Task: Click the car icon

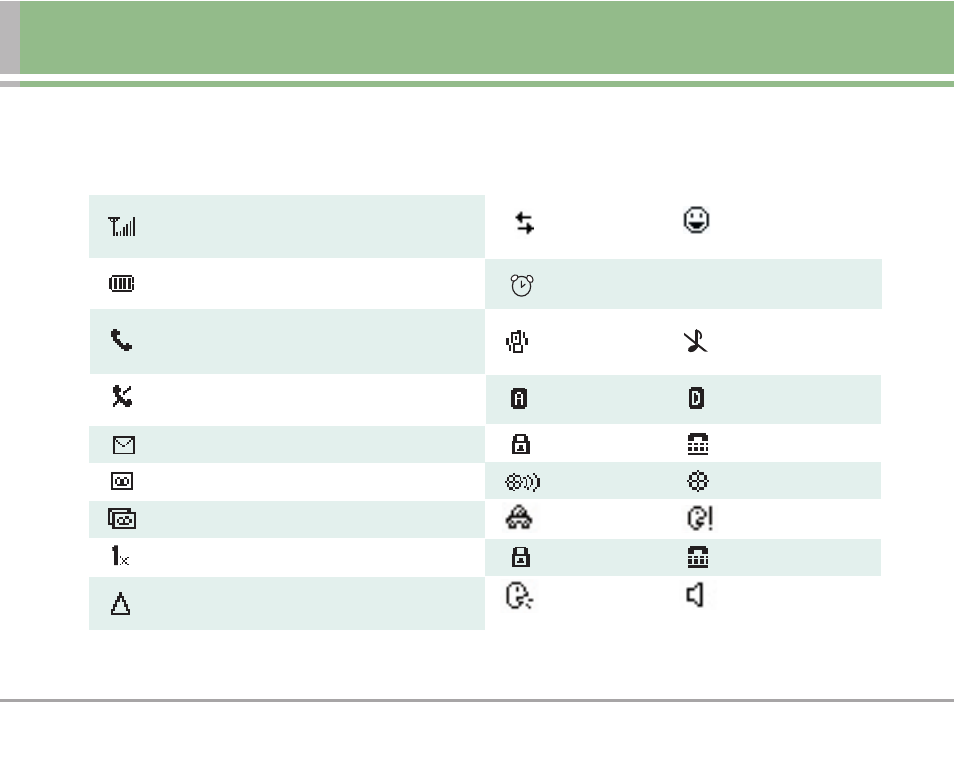Action: point(519,517)
